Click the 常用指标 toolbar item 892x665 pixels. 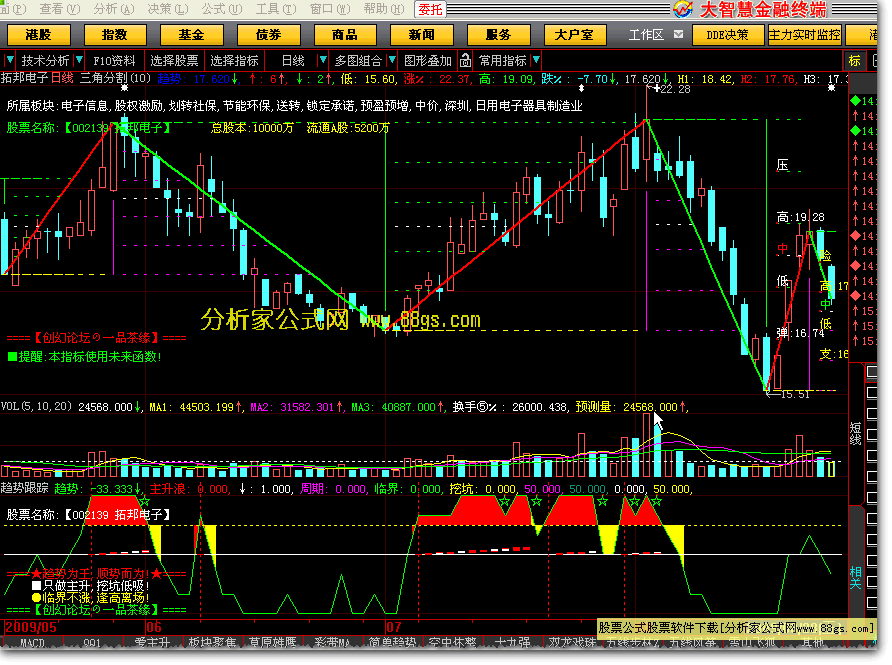tap(502, 61)
